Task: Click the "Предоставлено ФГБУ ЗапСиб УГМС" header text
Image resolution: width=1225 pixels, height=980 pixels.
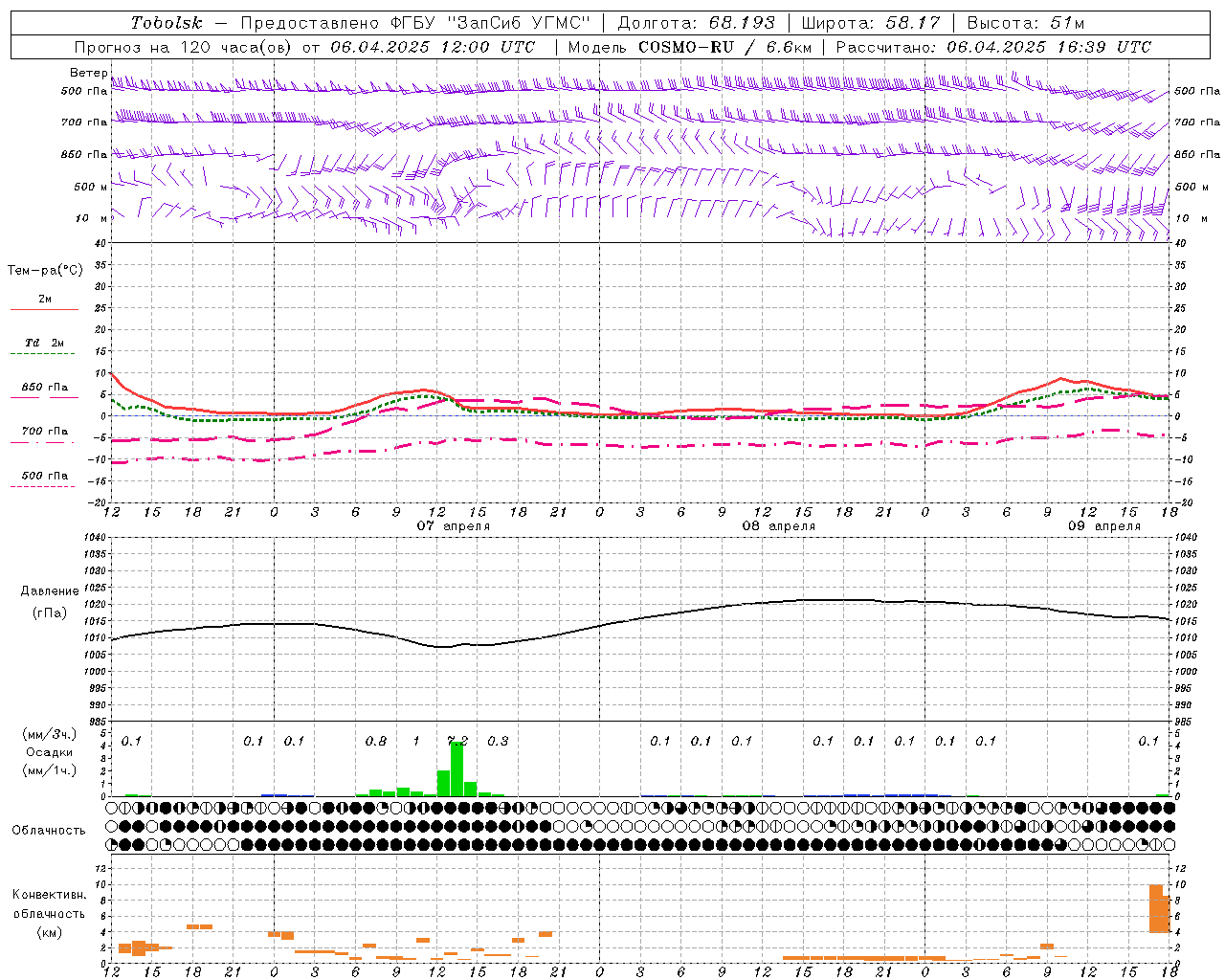Action: point(415,23)
